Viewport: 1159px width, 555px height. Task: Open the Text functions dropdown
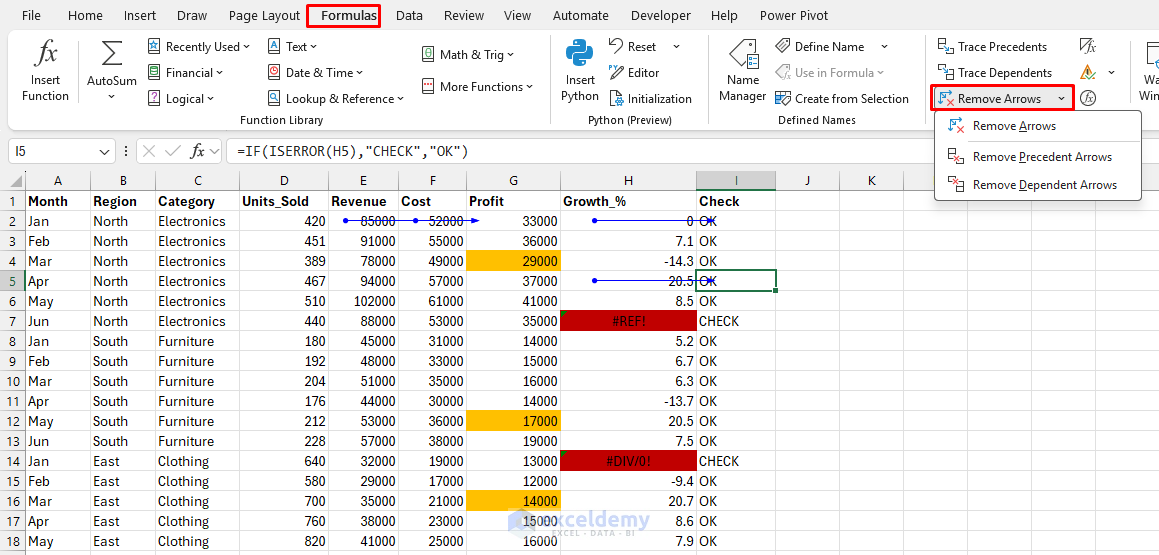tap(292, 47)
